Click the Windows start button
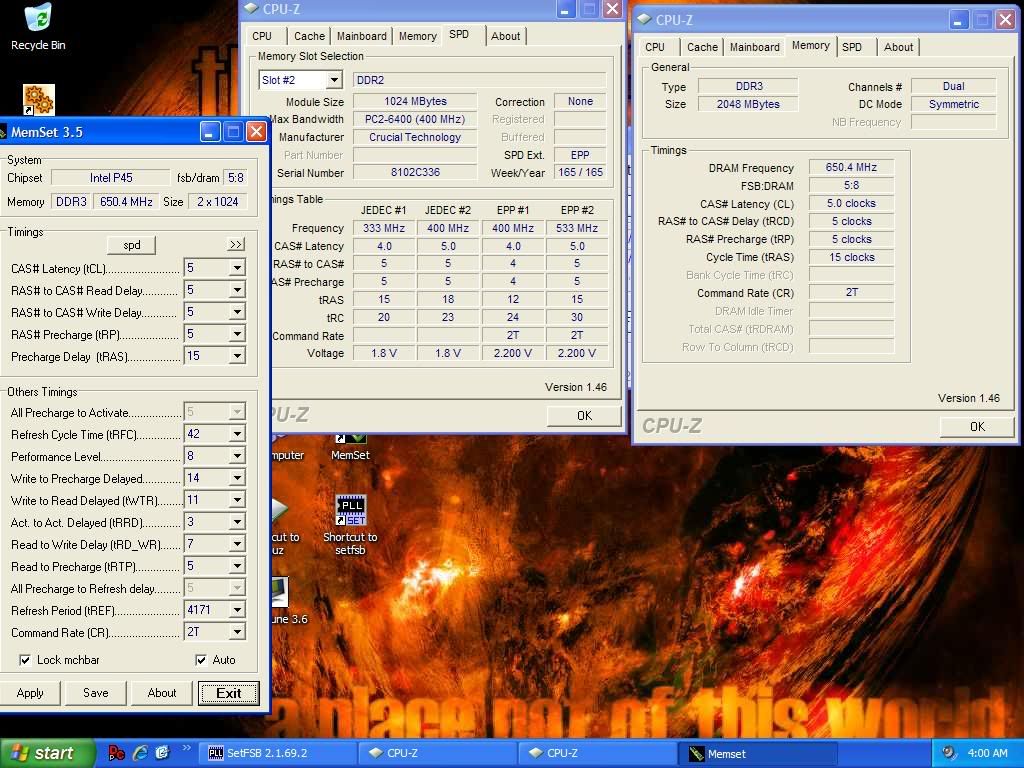Image resolution: width=1024 pixels, height=768 pixels. pyautogui.click(x=47, y=753)
